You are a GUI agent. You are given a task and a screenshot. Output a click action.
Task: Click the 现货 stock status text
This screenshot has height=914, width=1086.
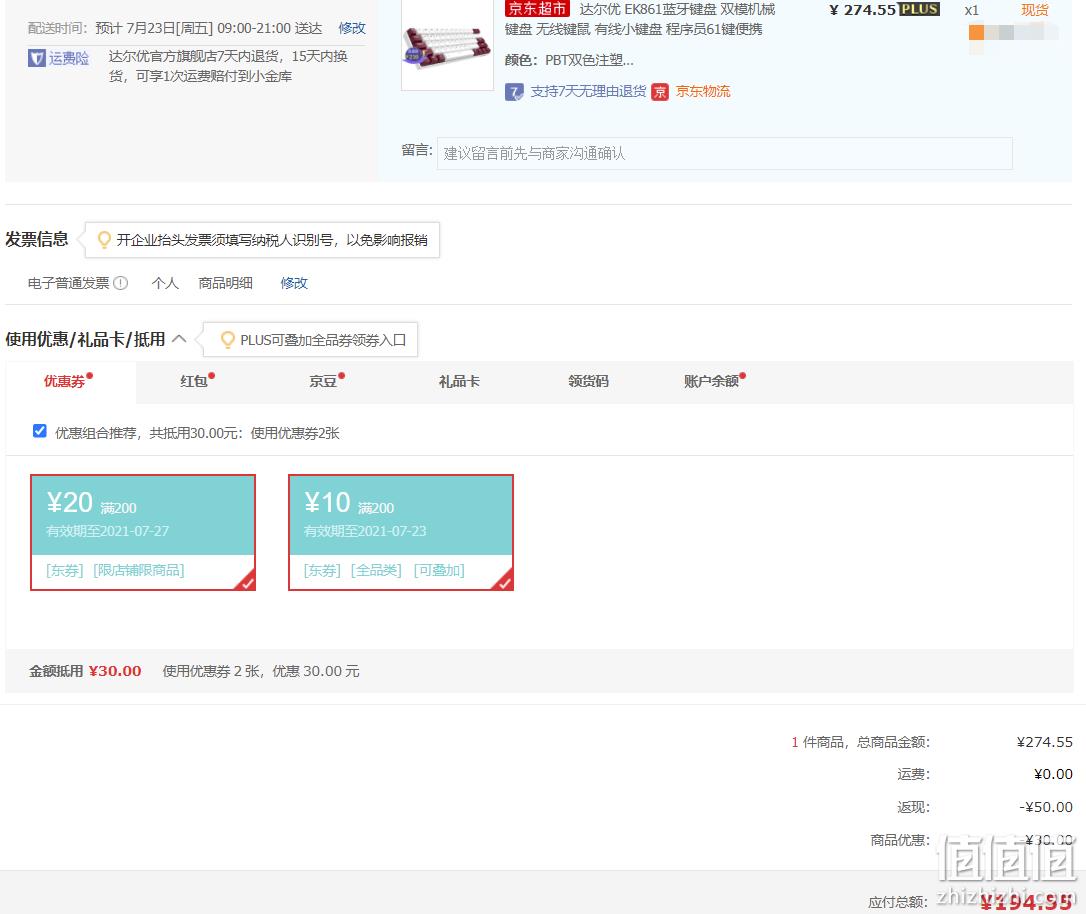coord(1035,10)
